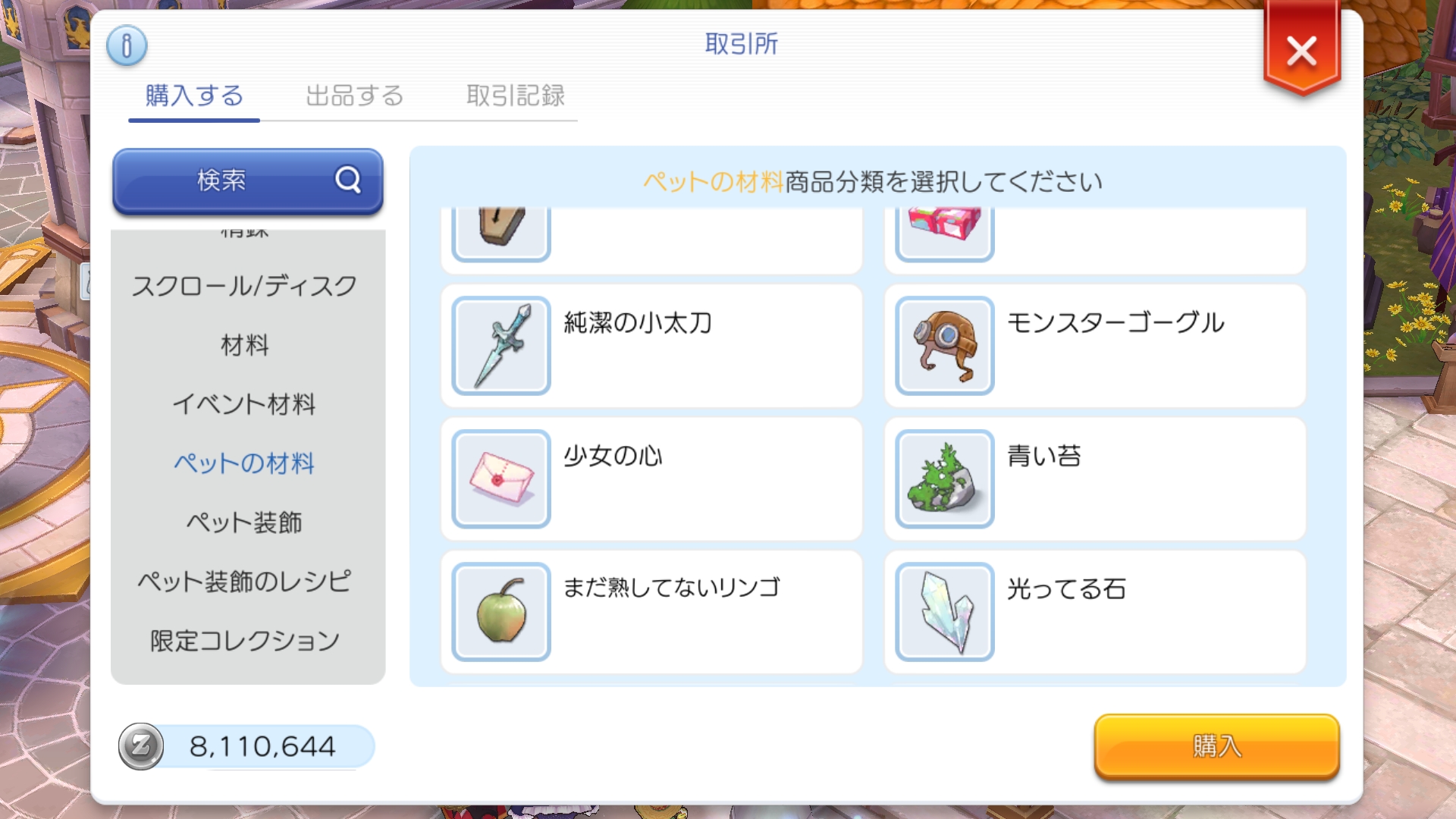Select ペット装飾のレシピ in sidebar

click(244, 582)
